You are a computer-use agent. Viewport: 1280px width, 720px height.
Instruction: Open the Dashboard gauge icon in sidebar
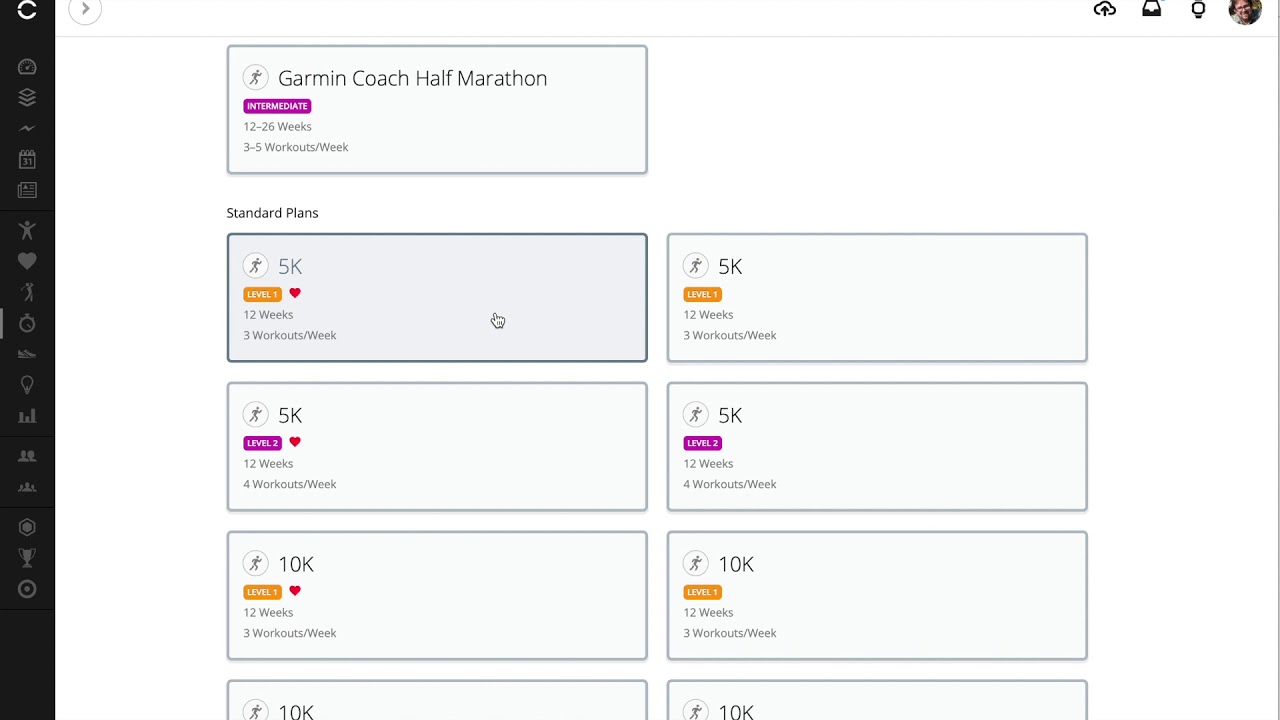click(x=27, y=67)
